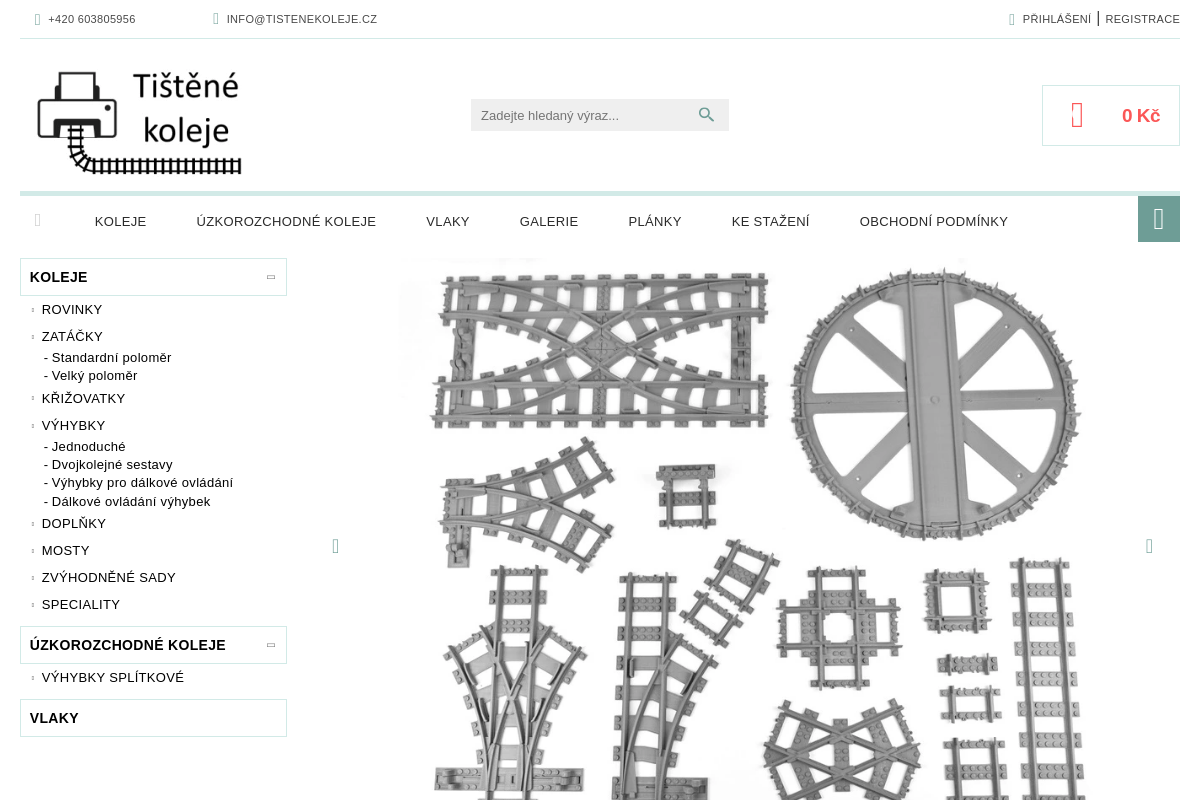Click the PŘIHLÁŠENÍ login link

(1057, 19)
